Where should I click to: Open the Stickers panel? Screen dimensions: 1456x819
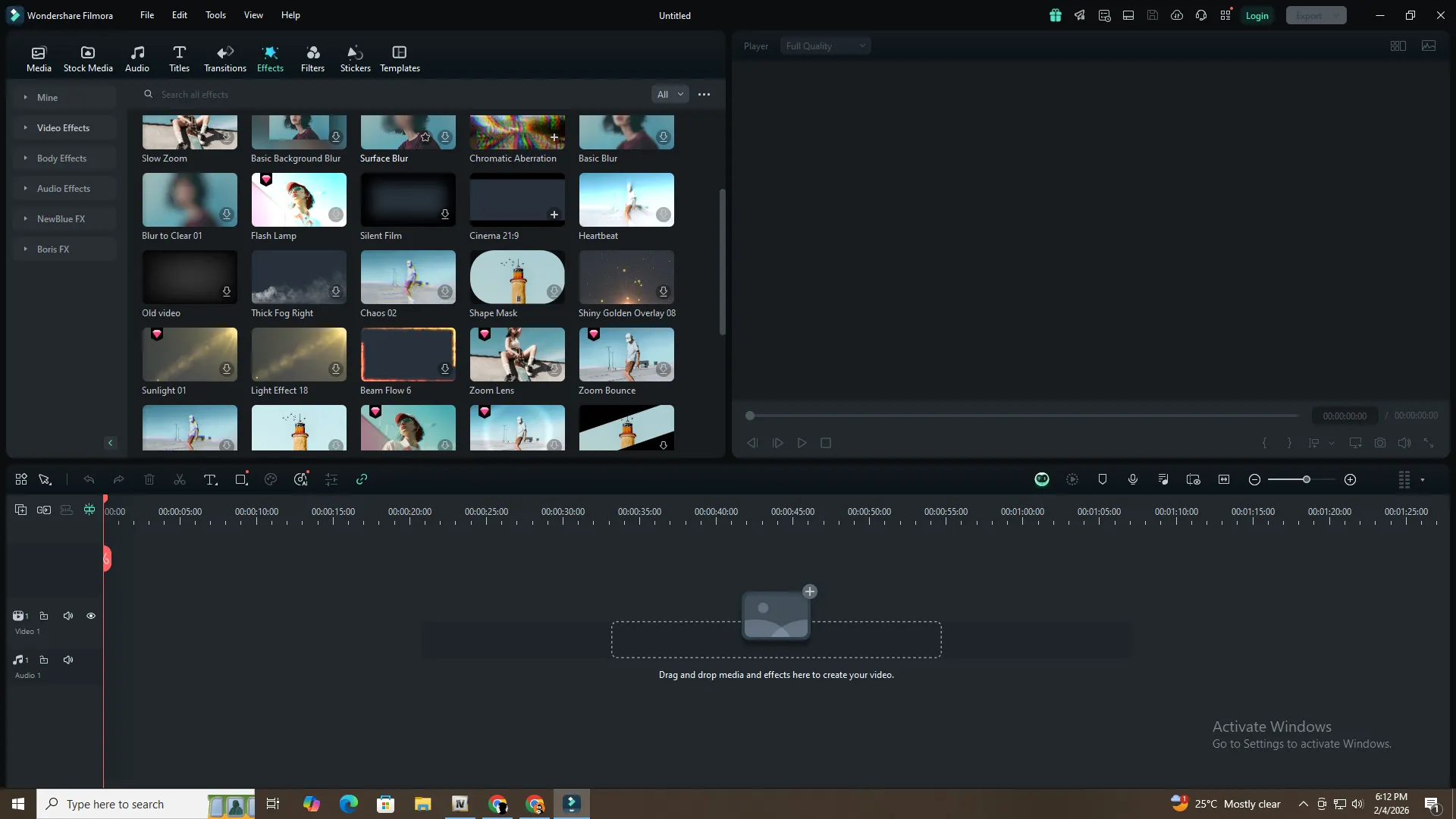tap(355, 58)
